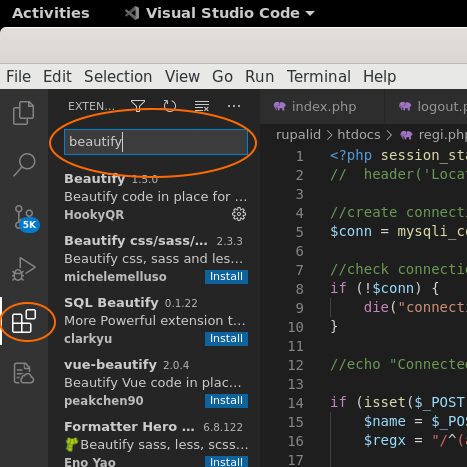Install vue-beautify extension by peakchen90
Screen dimensions: 467x467
click(226, 401)
